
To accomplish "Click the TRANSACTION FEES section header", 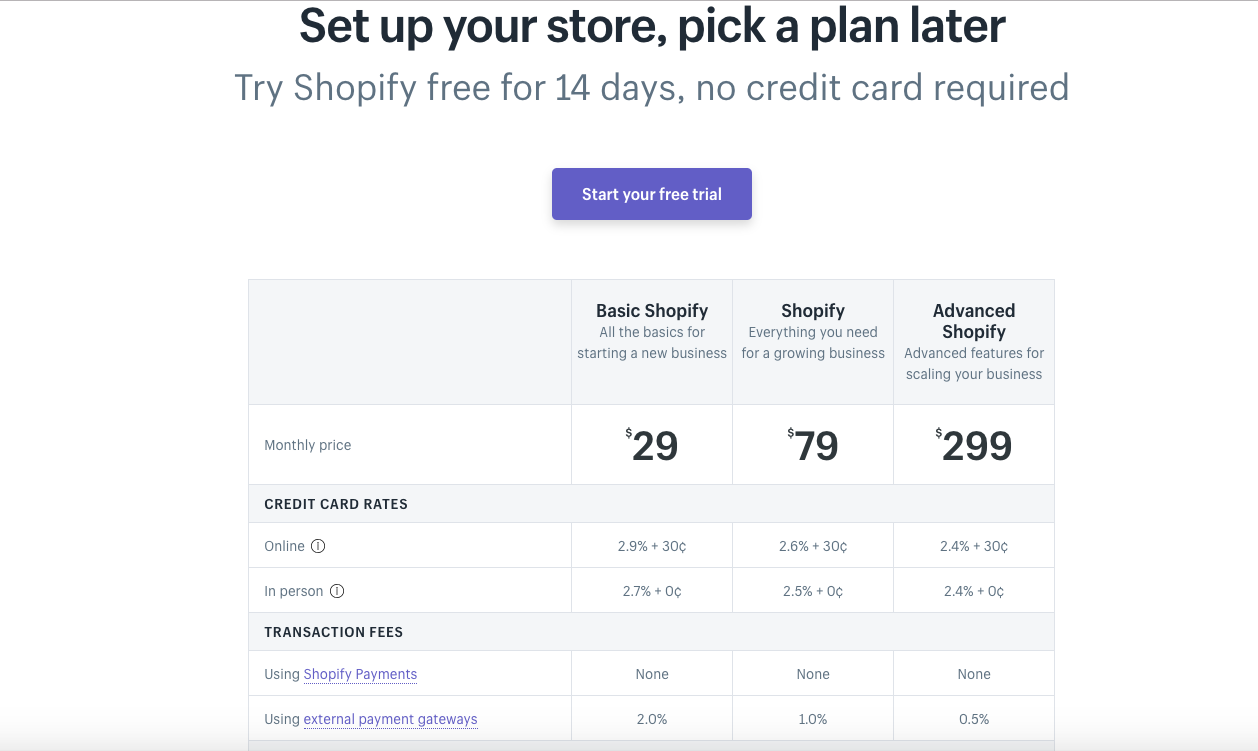I will pyautogui.click(x=333, y=632).
